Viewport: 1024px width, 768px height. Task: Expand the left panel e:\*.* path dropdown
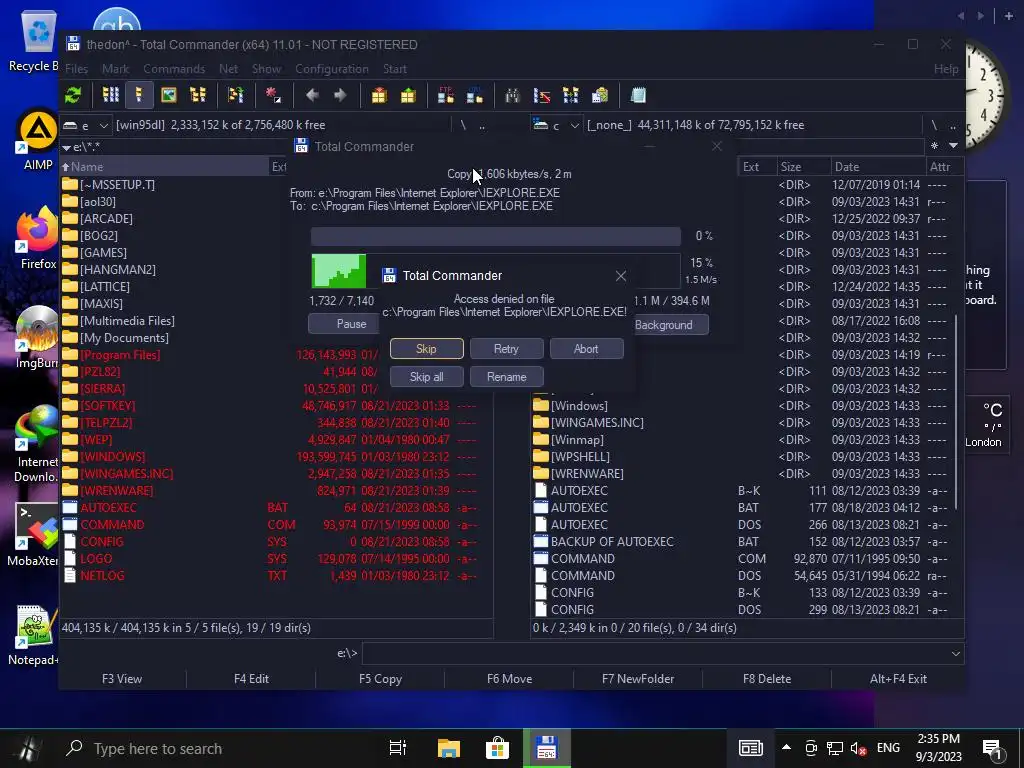[66, 148]
